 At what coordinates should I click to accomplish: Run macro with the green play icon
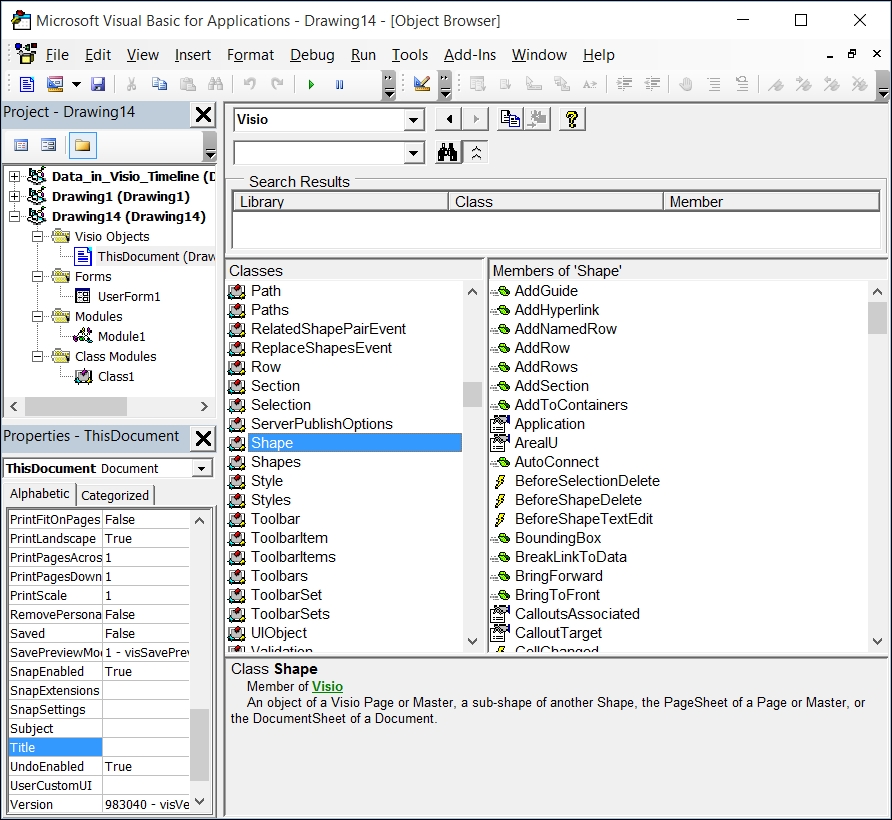(x=311, y=84)
